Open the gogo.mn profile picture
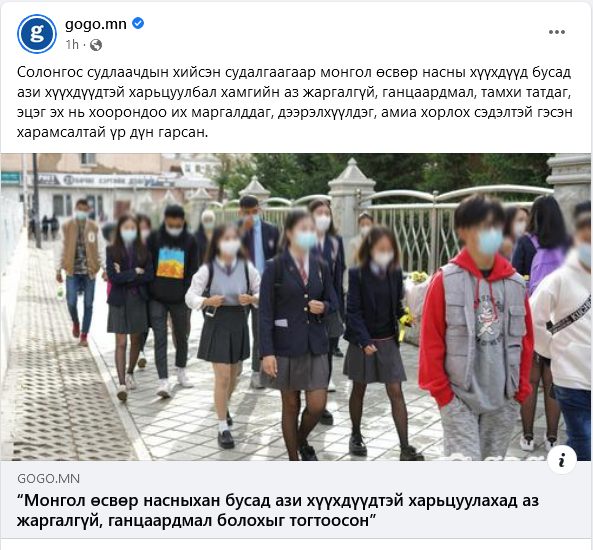The image size is (593, 550). coord(37,34)
